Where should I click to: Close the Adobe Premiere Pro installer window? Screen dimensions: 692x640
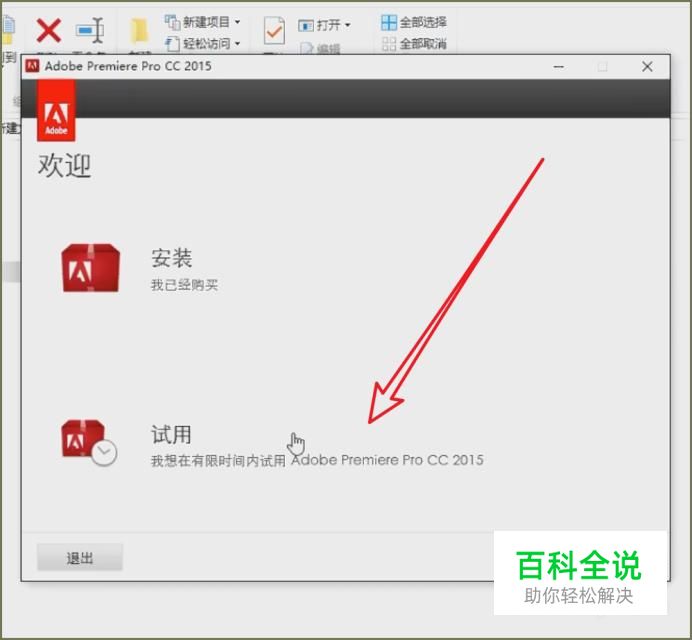(647, 67)
